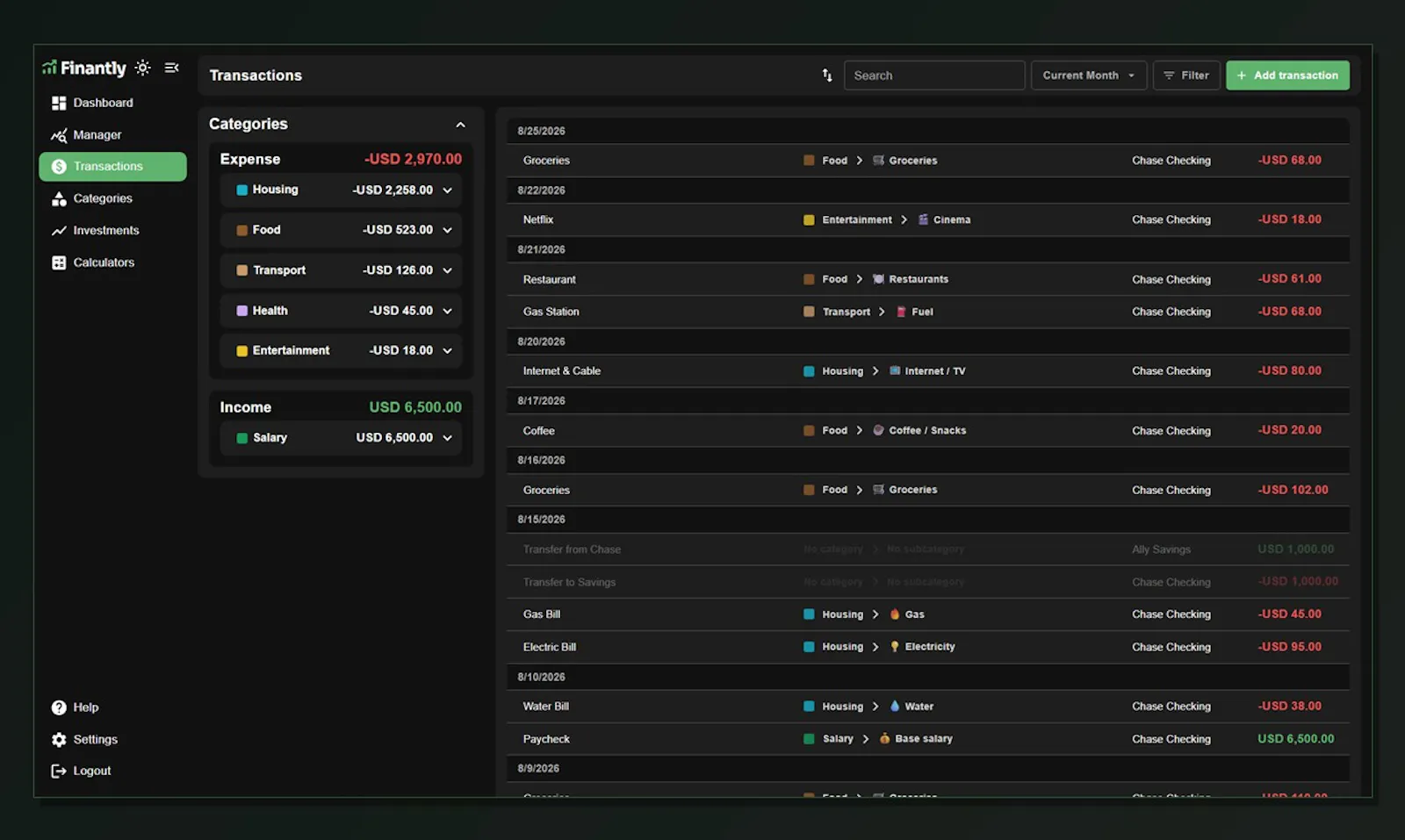Open the Calculators page
Viewport: 1405px width, 840px height.
112,262
